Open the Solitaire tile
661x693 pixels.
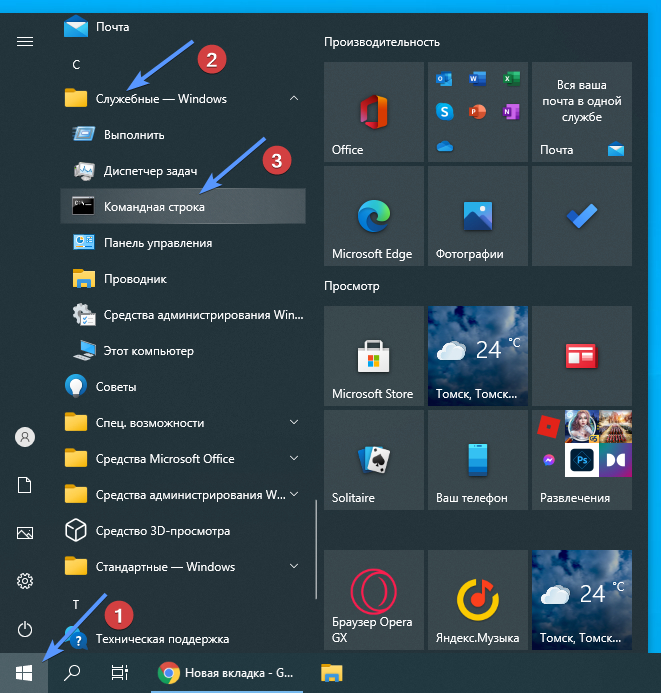[374, 460]
